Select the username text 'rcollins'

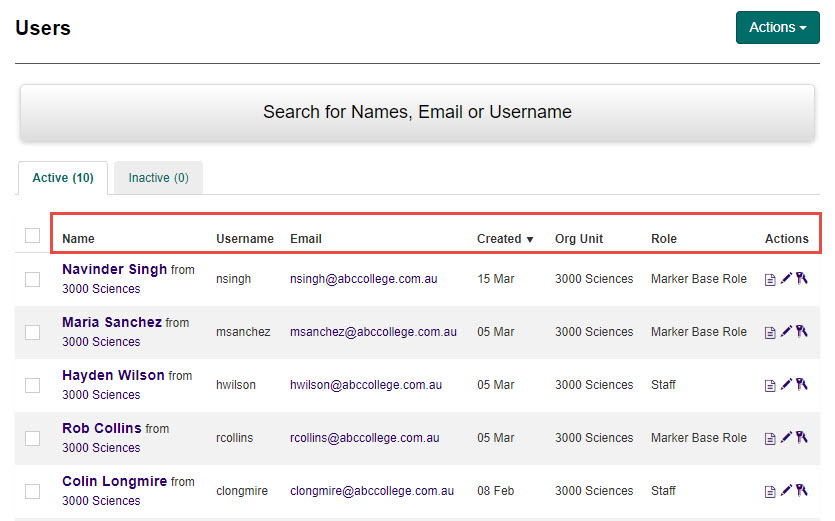[x=234, y=438]
